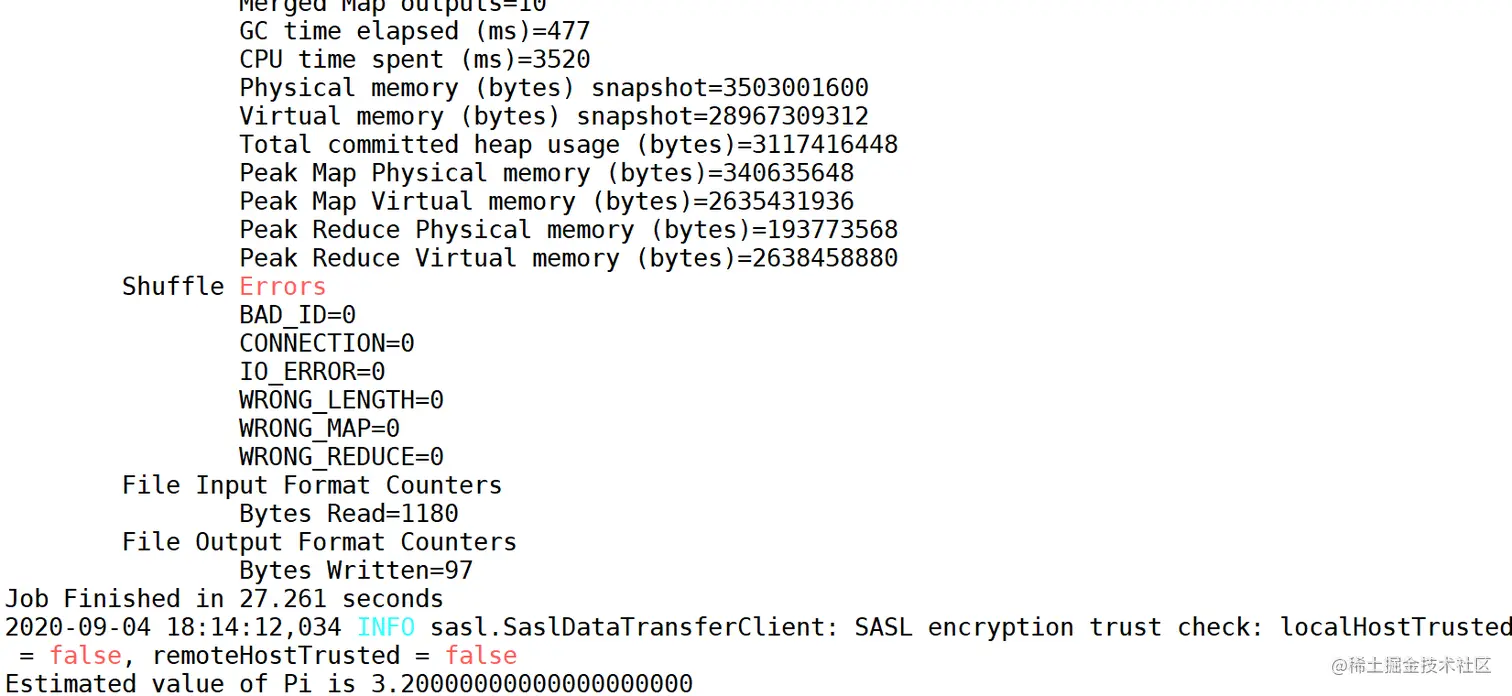Select the GC time elapsed line
The height and width of the screenshot is (696, 1512).
point(414,31)
